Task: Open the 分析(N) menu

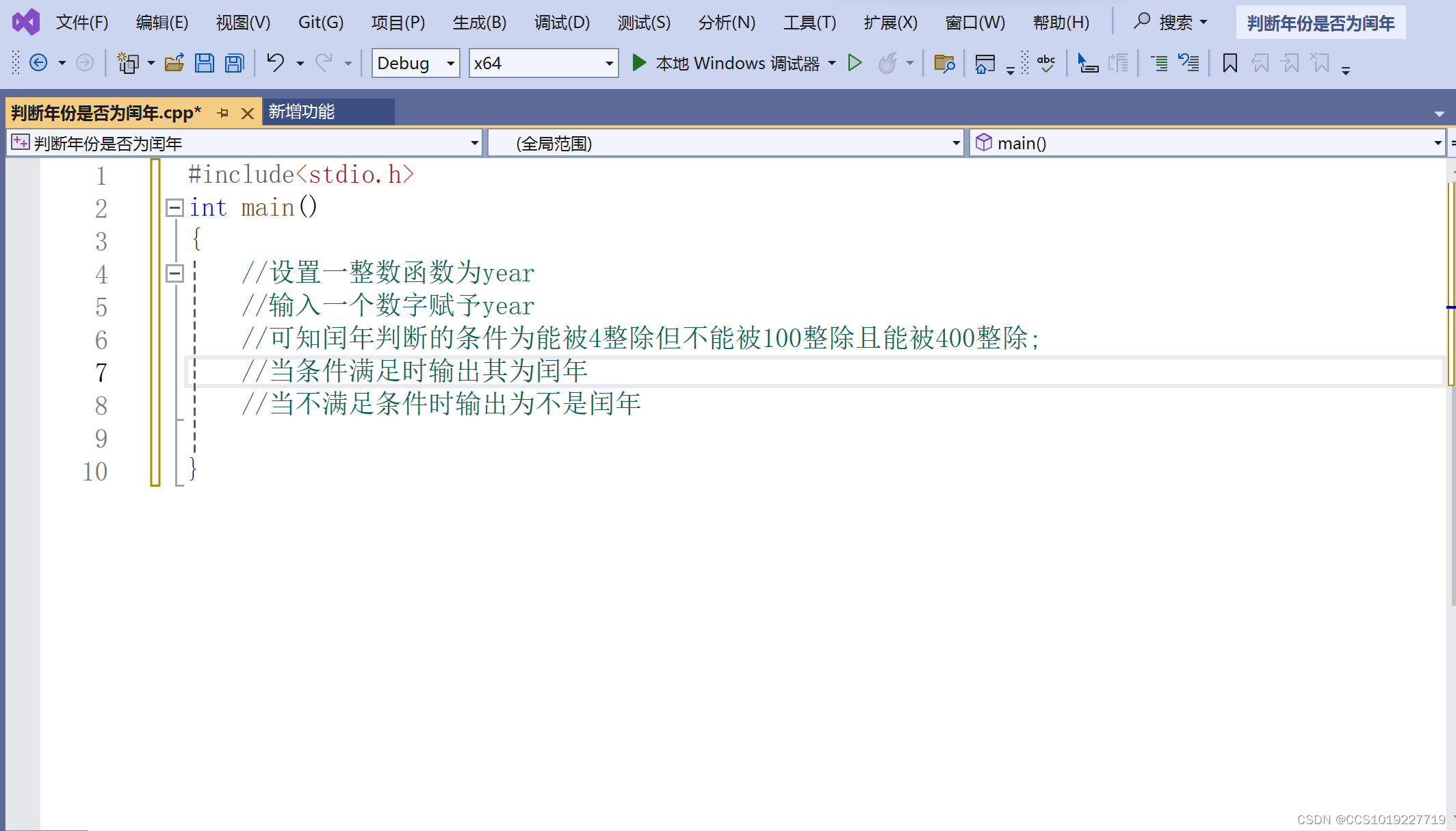Action: click(727, 23)
